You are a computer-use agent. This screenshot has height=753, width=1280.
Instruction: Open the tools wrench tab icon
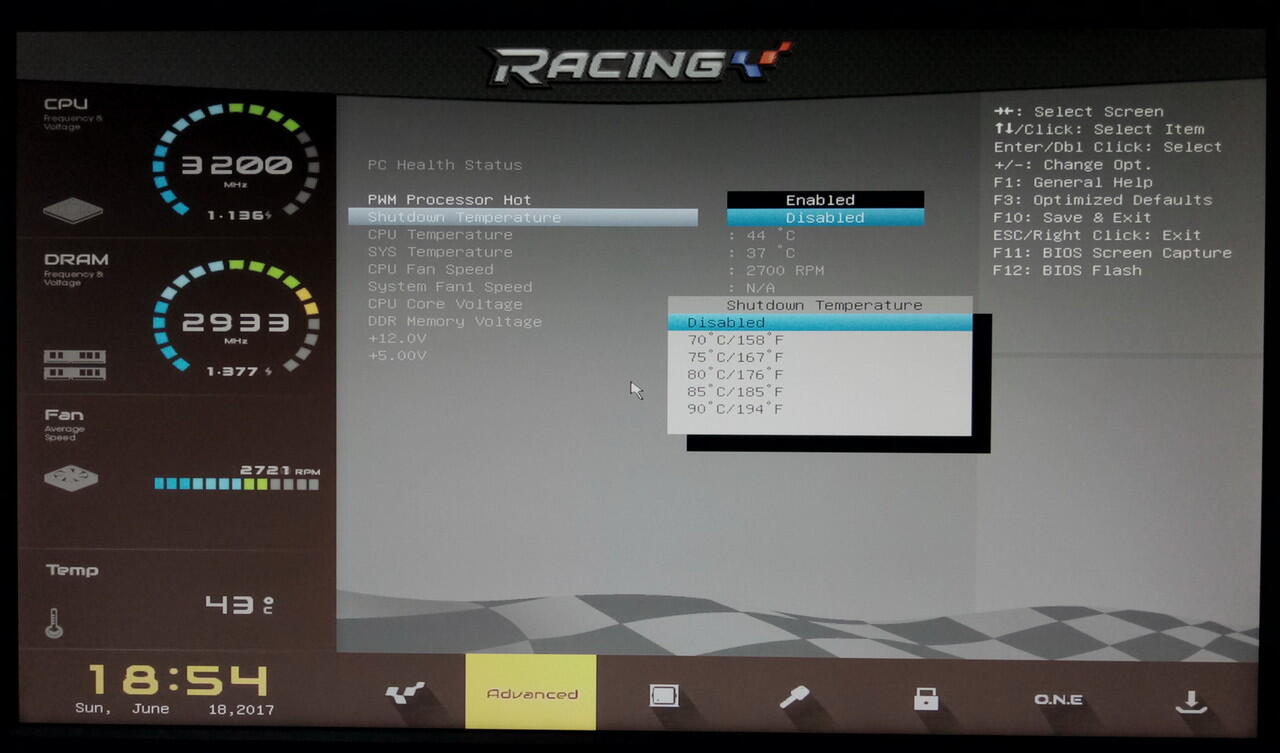pyautogui.click(x=795, y=697)
